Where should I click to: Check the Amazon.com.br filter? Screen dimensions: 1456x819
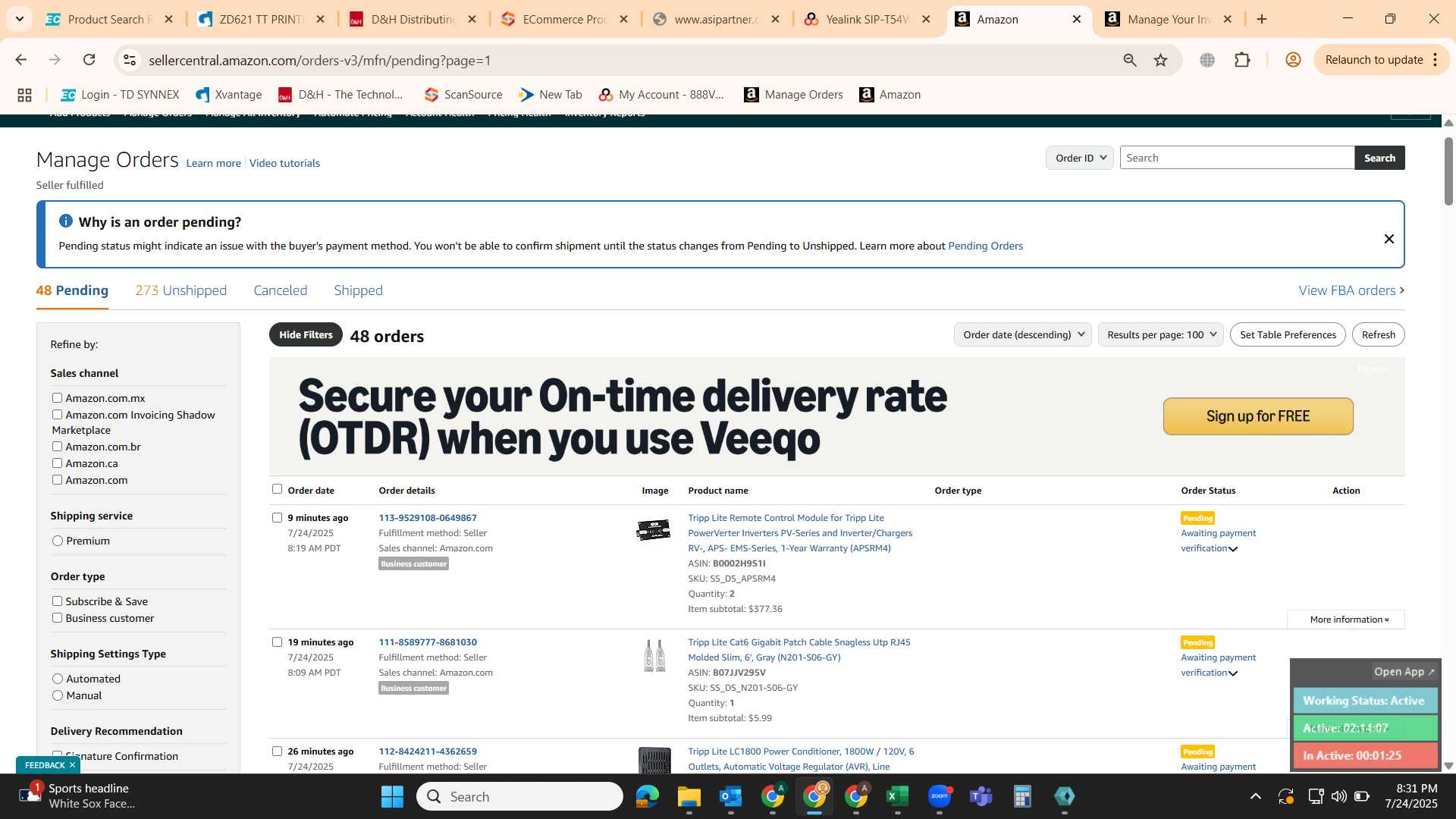[x=57, y=446]
